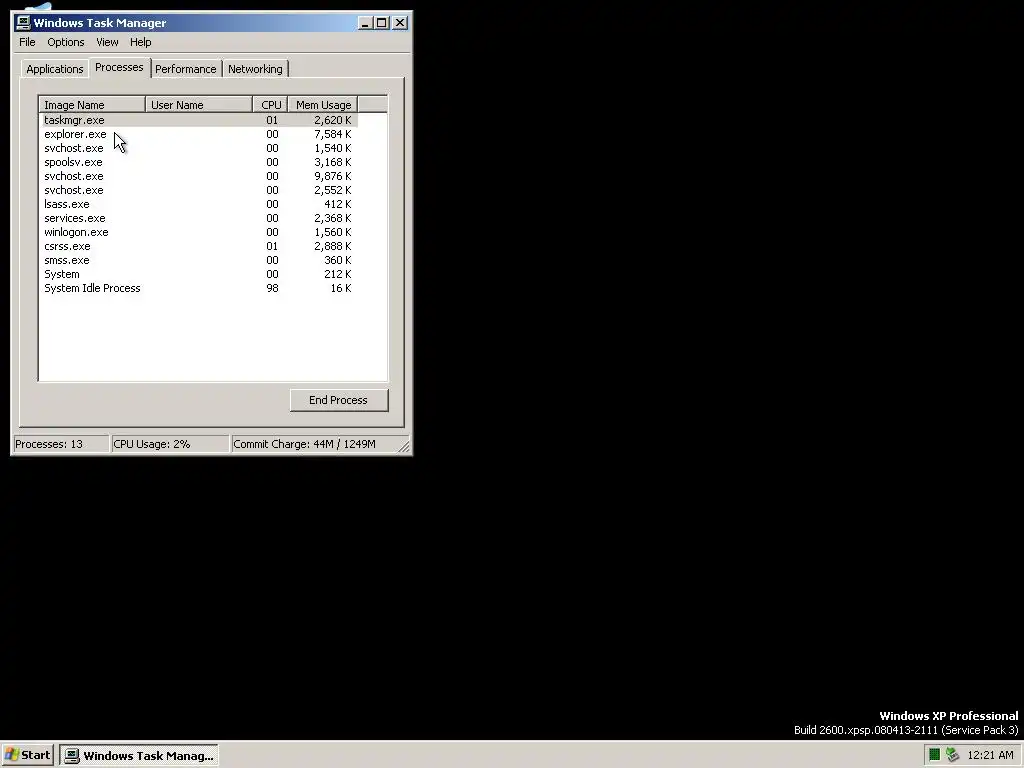Open the View menu
The image size is (1024, 768).
(x=107, y=42)
